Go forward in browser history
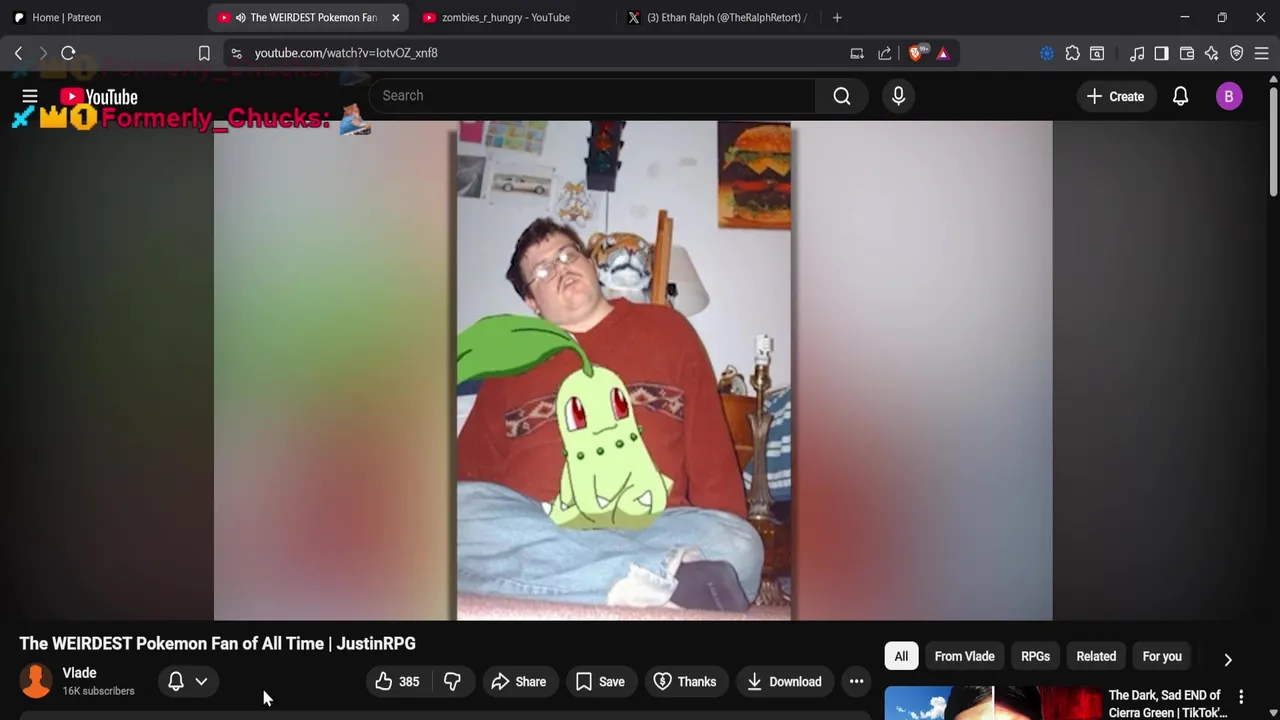 [x=43, y=53]
